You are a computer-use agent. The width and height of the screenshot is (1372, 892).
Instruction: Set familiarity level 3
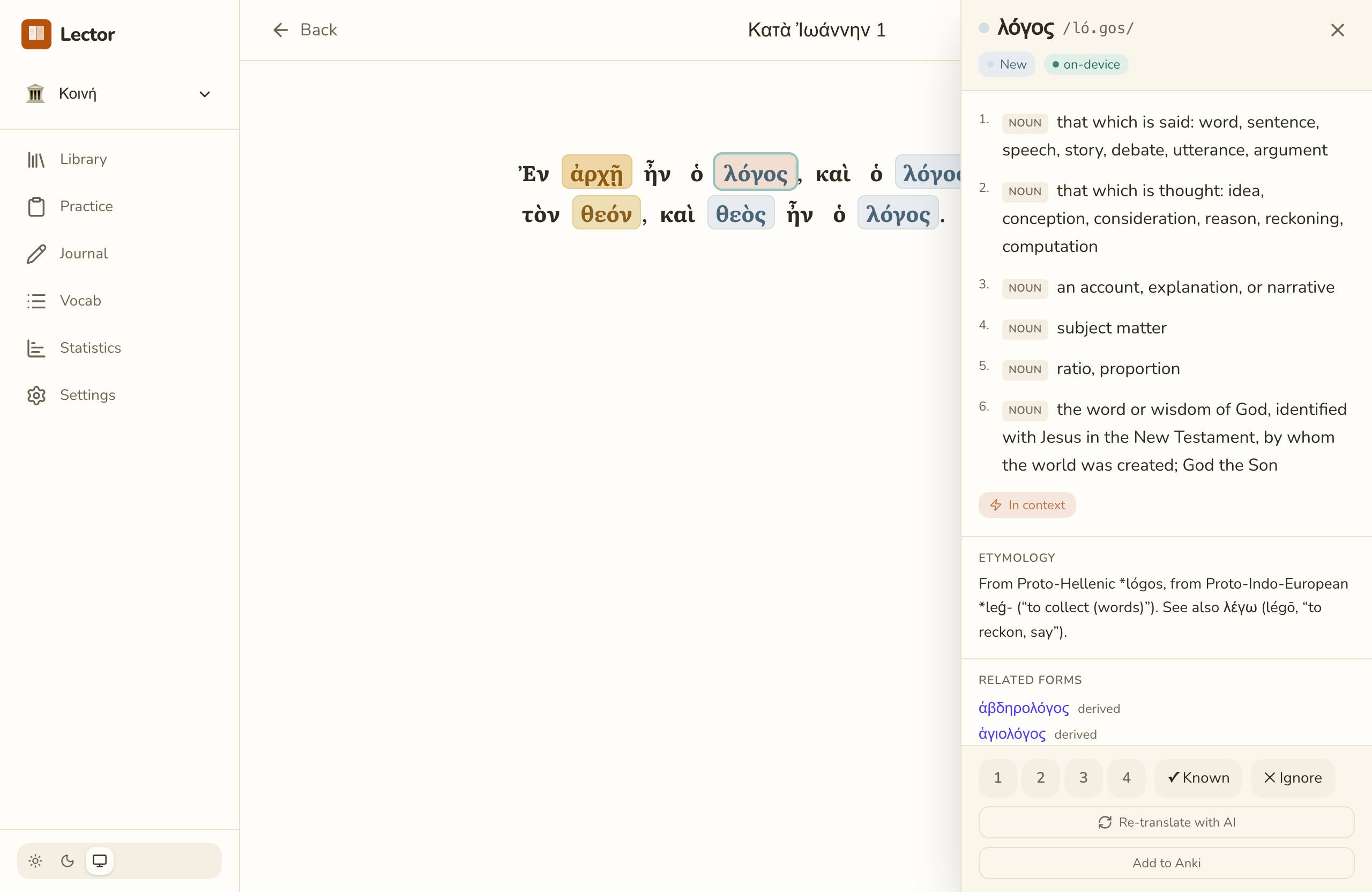1084,777
